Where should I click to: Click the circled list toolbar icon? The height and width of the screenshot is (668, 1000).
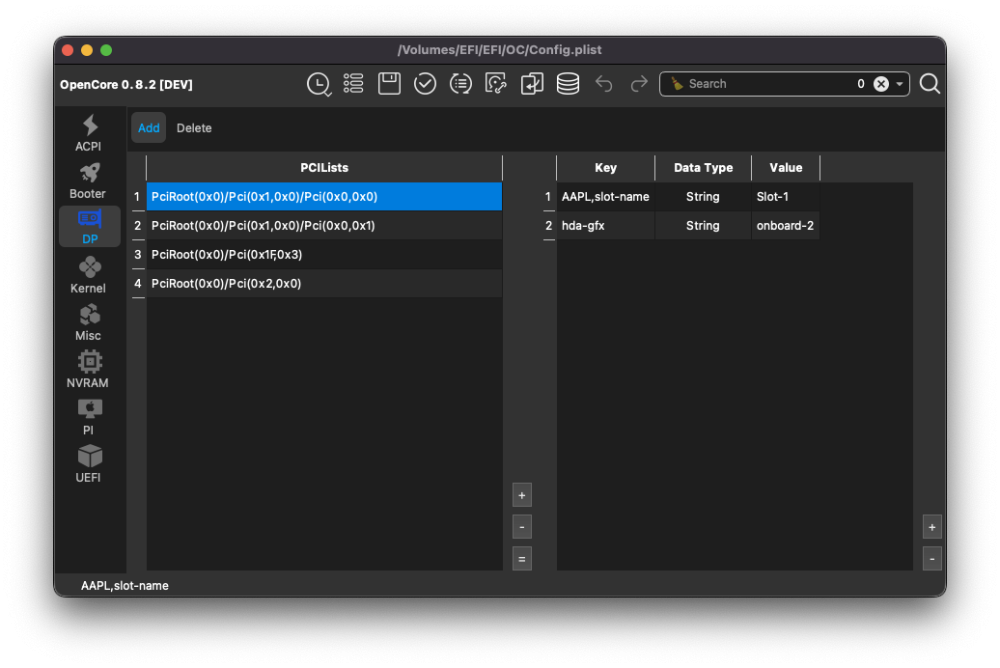pyautogui.click(x=460, y=84)
